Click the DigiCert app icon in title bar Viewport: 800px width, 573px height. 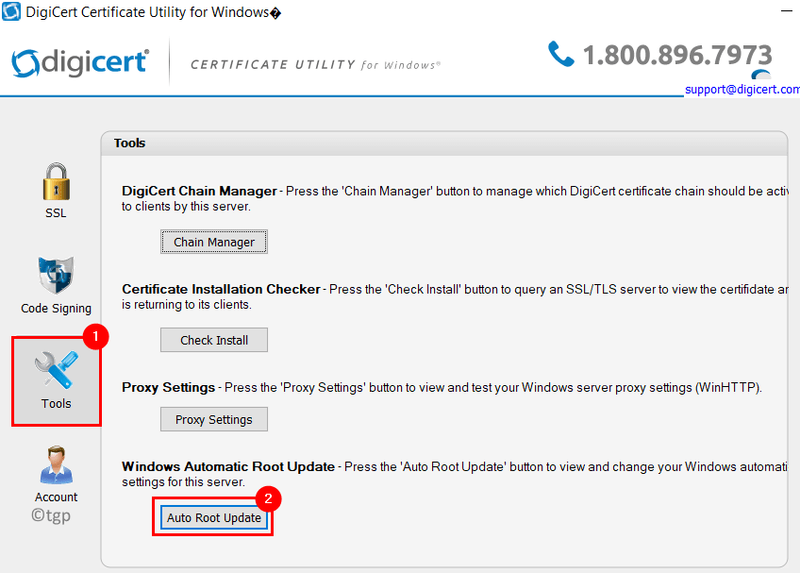(11, 11)
